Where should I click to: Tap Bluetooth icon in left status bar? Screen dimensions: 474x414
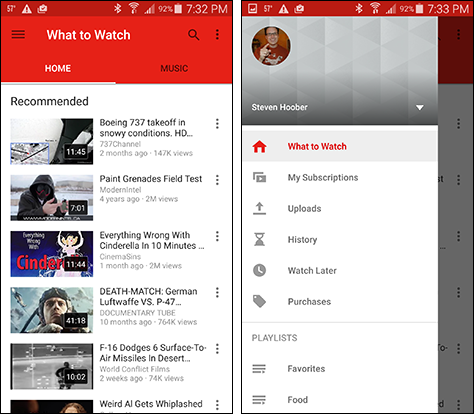coord(118,8)
